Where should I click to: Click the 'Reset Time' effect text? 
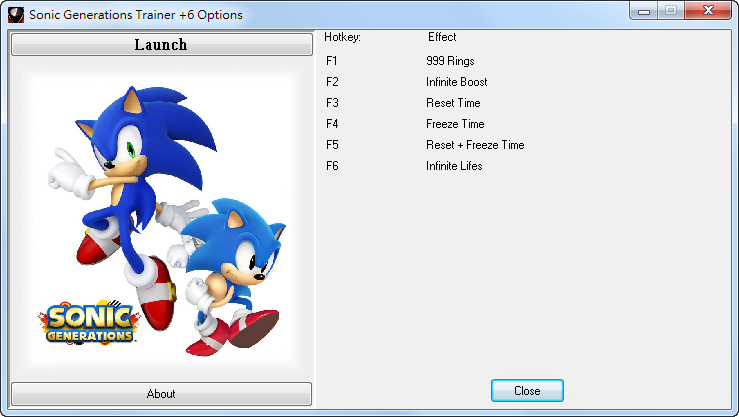tap(453, 103)
